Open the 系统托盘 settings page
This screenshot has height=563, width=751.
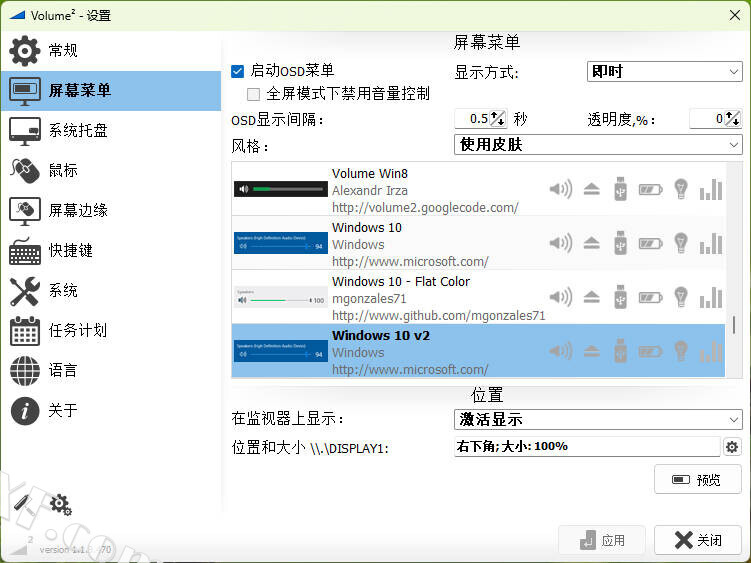pyautogui.click(x=78, y=130)
